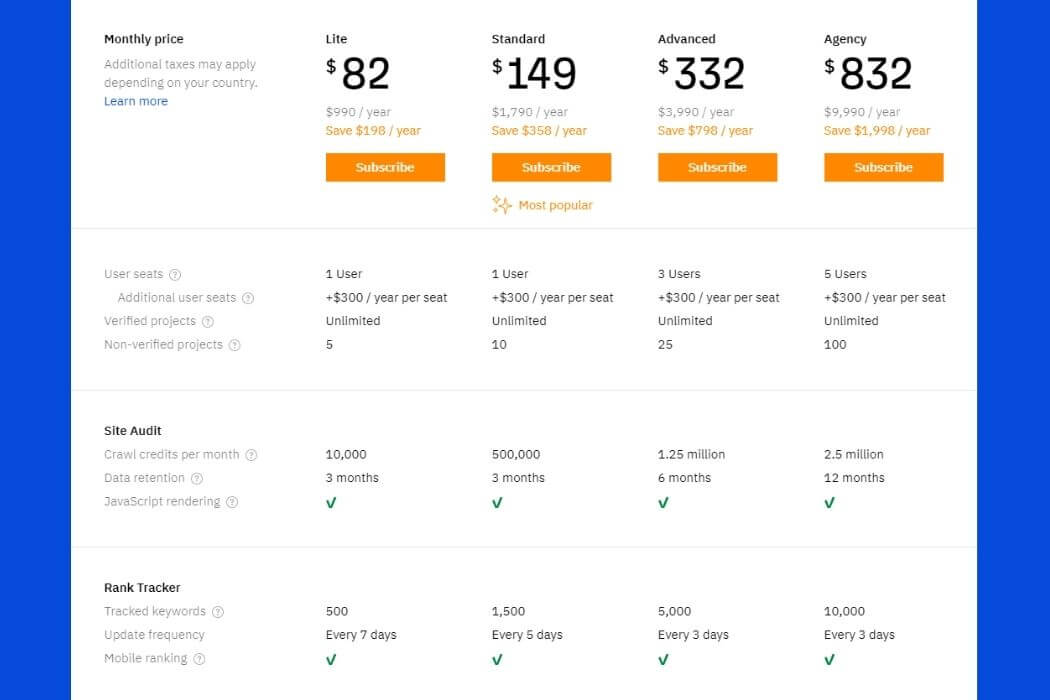Click the $9,990 / year price text
Screen dimensions: 1050x700
pyautogui.click(x=862, y=112)
